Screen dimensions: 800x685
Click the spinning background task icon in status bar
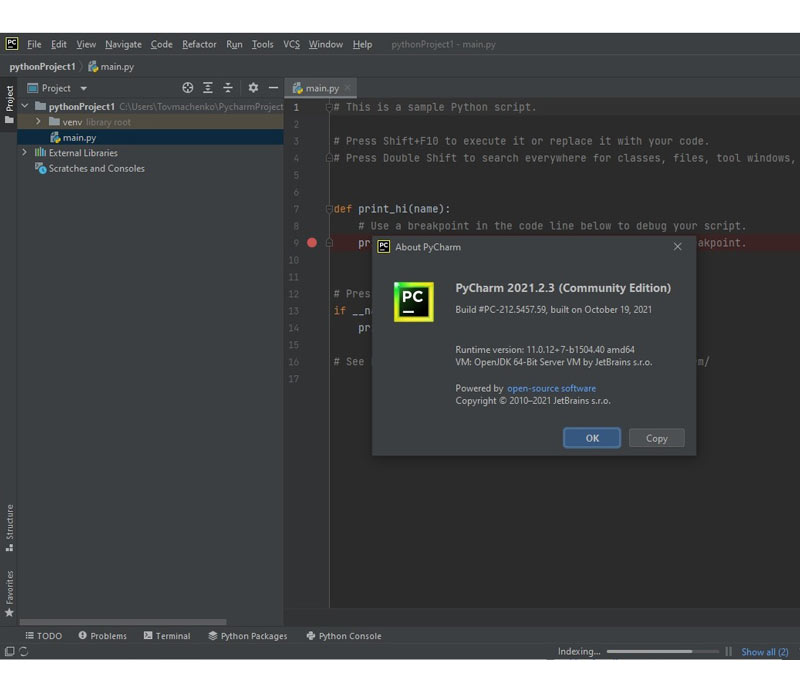(x=23, y=651)
